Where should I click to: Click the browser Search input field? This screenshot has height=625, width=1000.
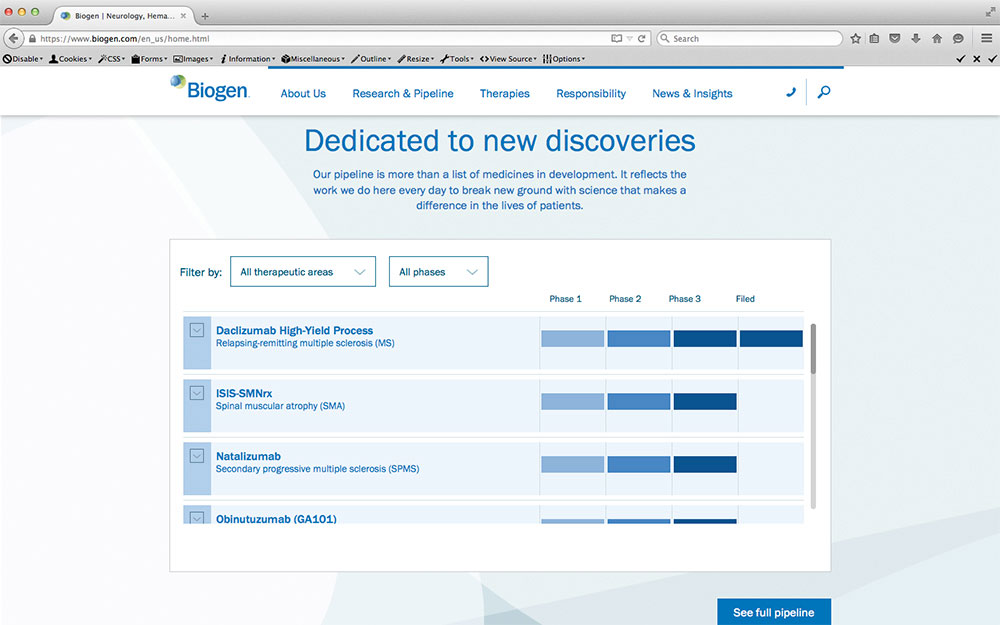click(749, 38)
